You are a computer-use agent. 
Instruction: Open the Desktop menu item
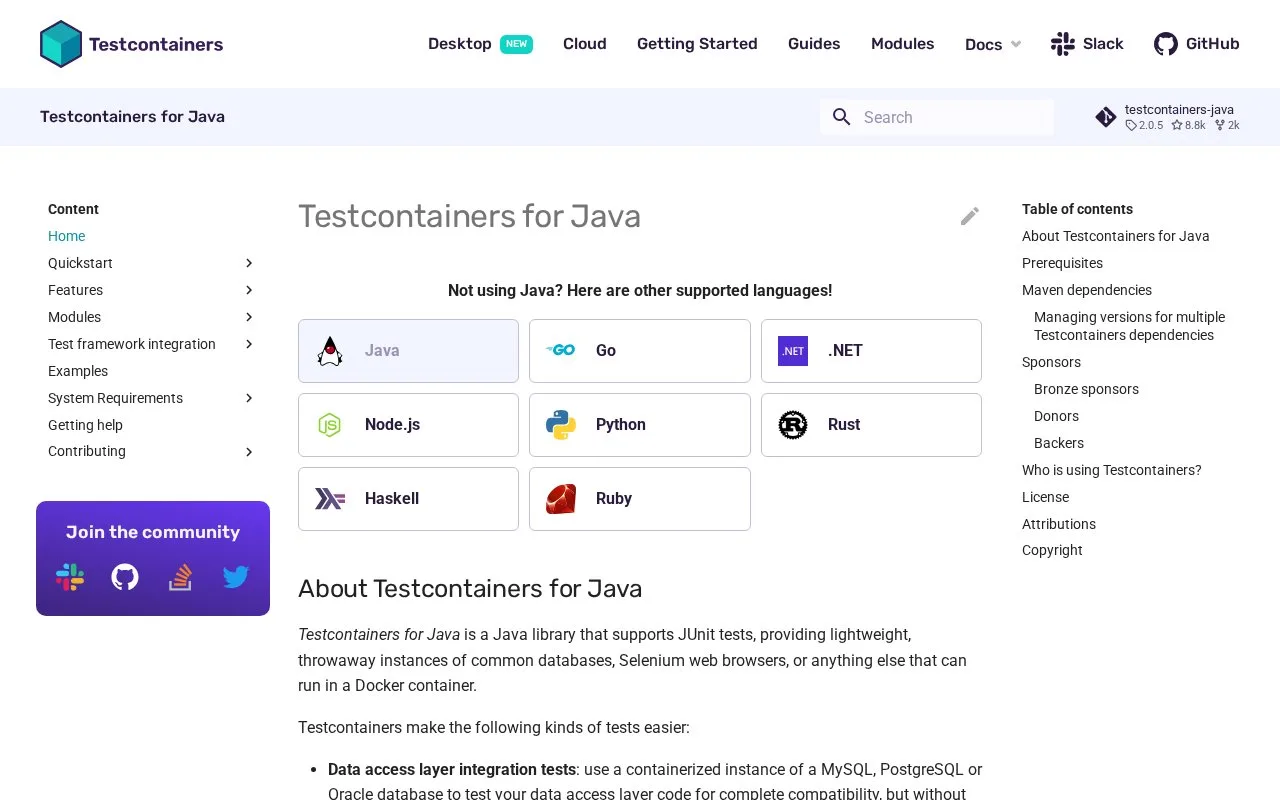460,44
